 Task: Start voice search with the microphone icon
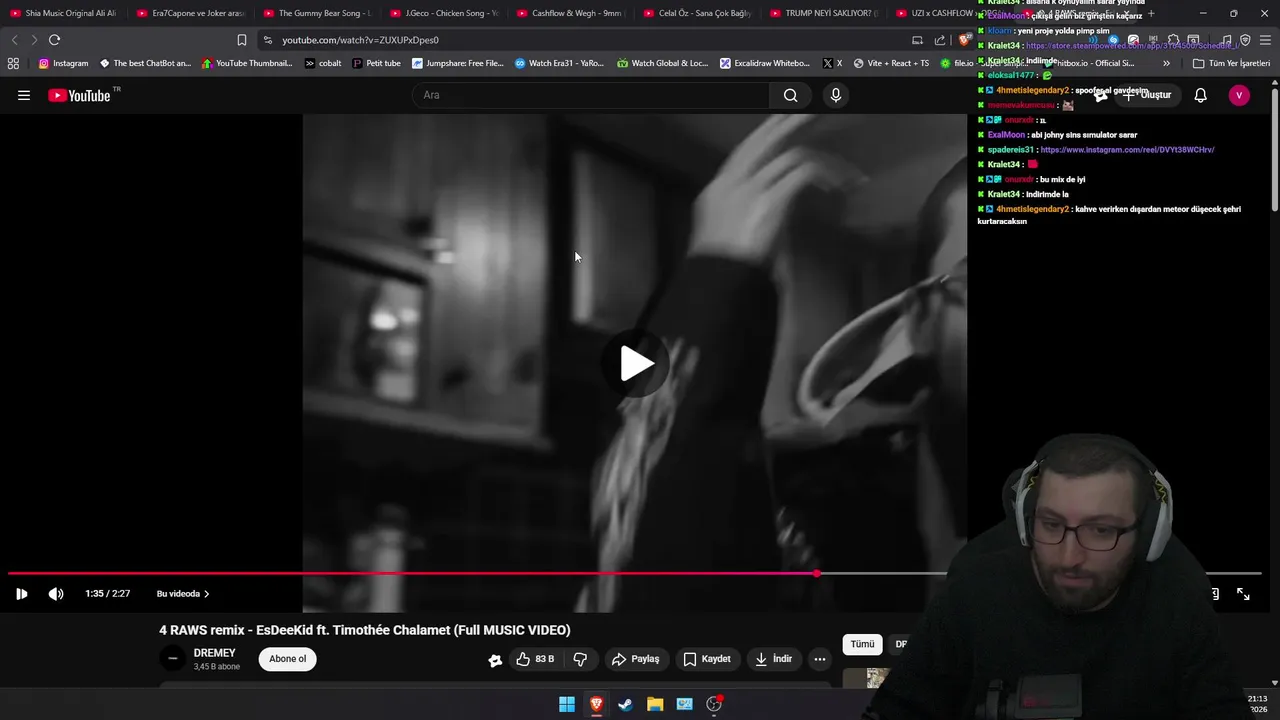[x=836, y=95]
